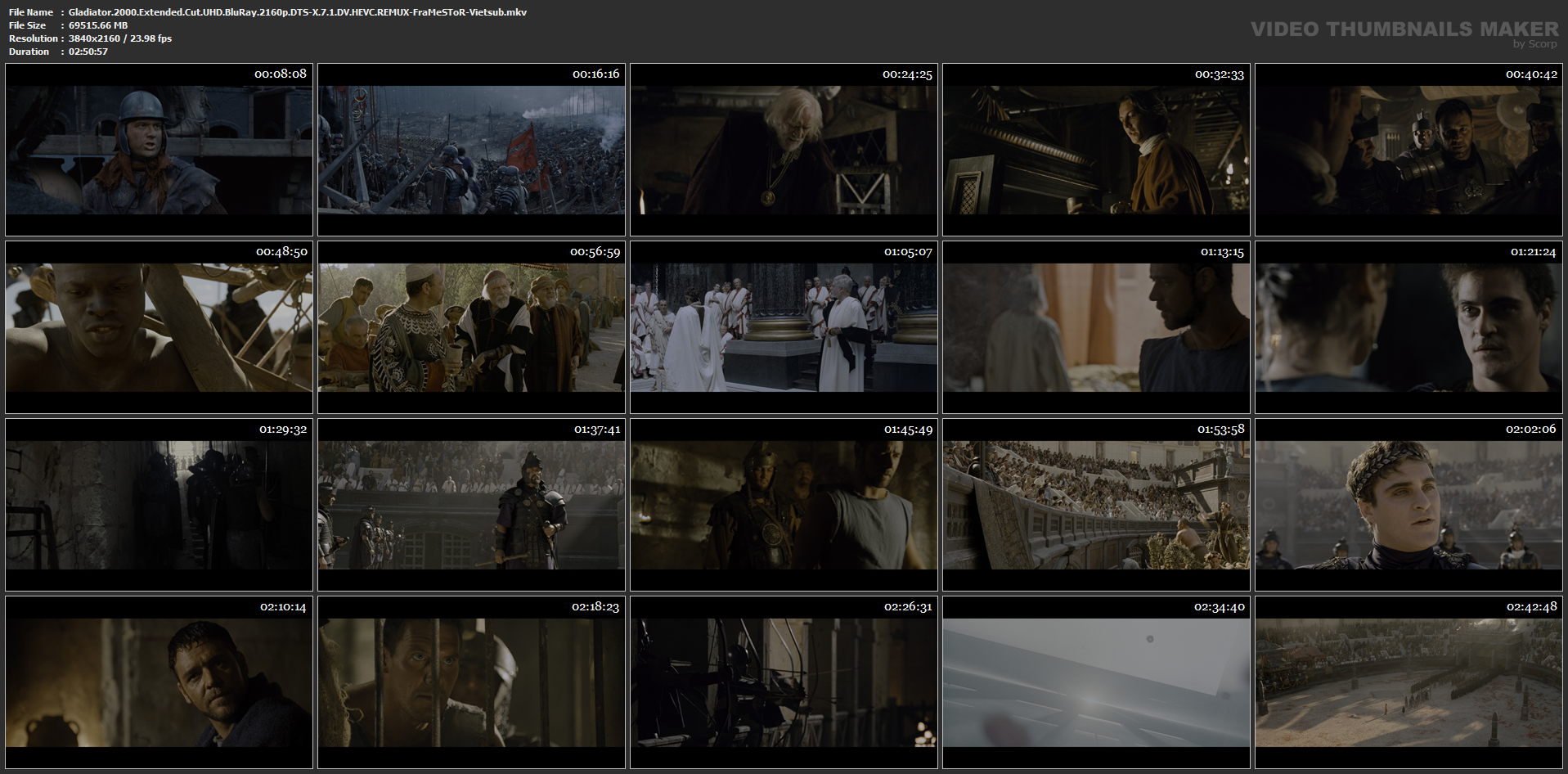
Task: Click the file size value 69515.66 MB
Action: pos(98,25)
